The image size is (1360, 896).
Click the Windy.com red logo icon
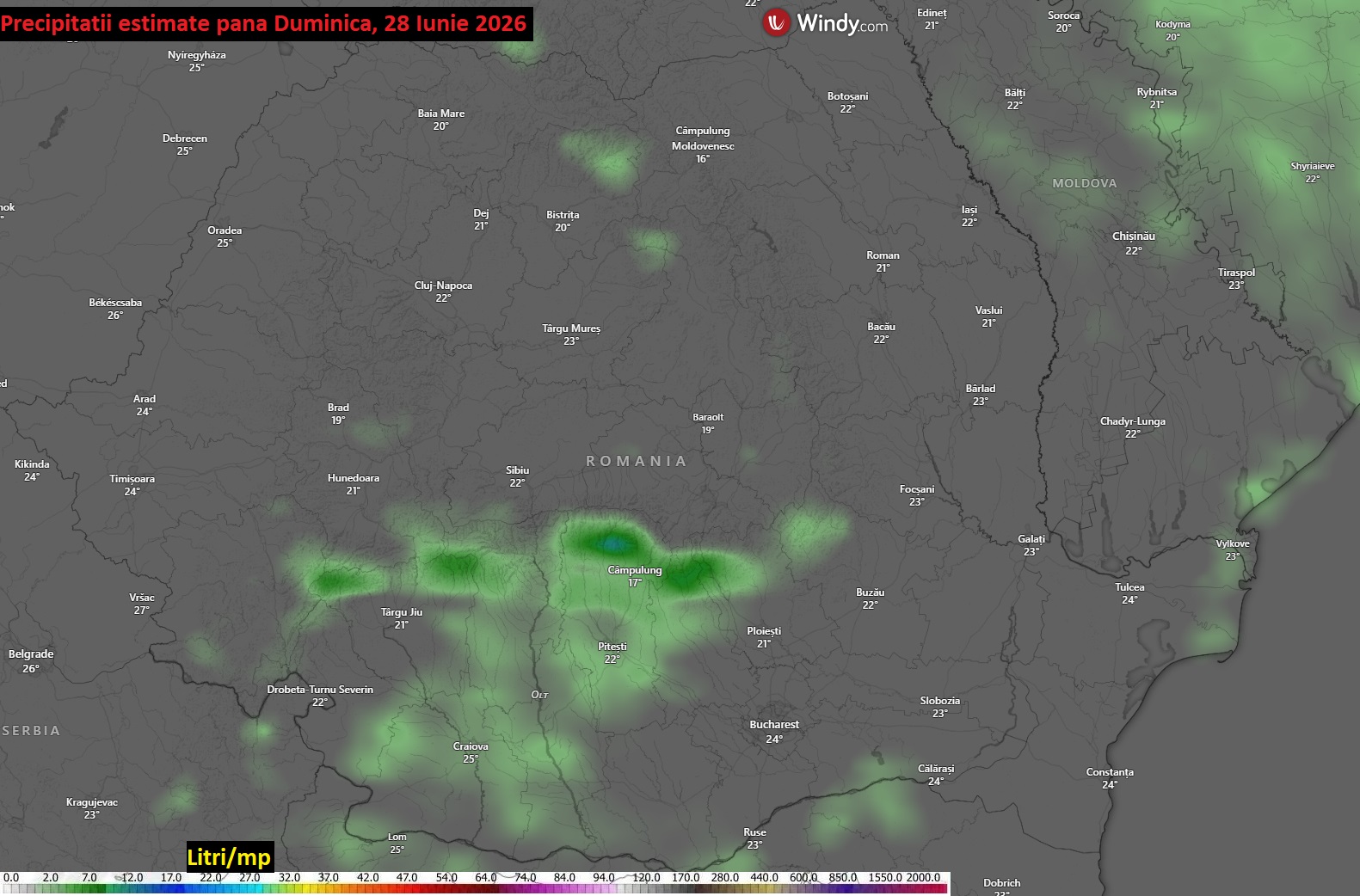[776, 22]
